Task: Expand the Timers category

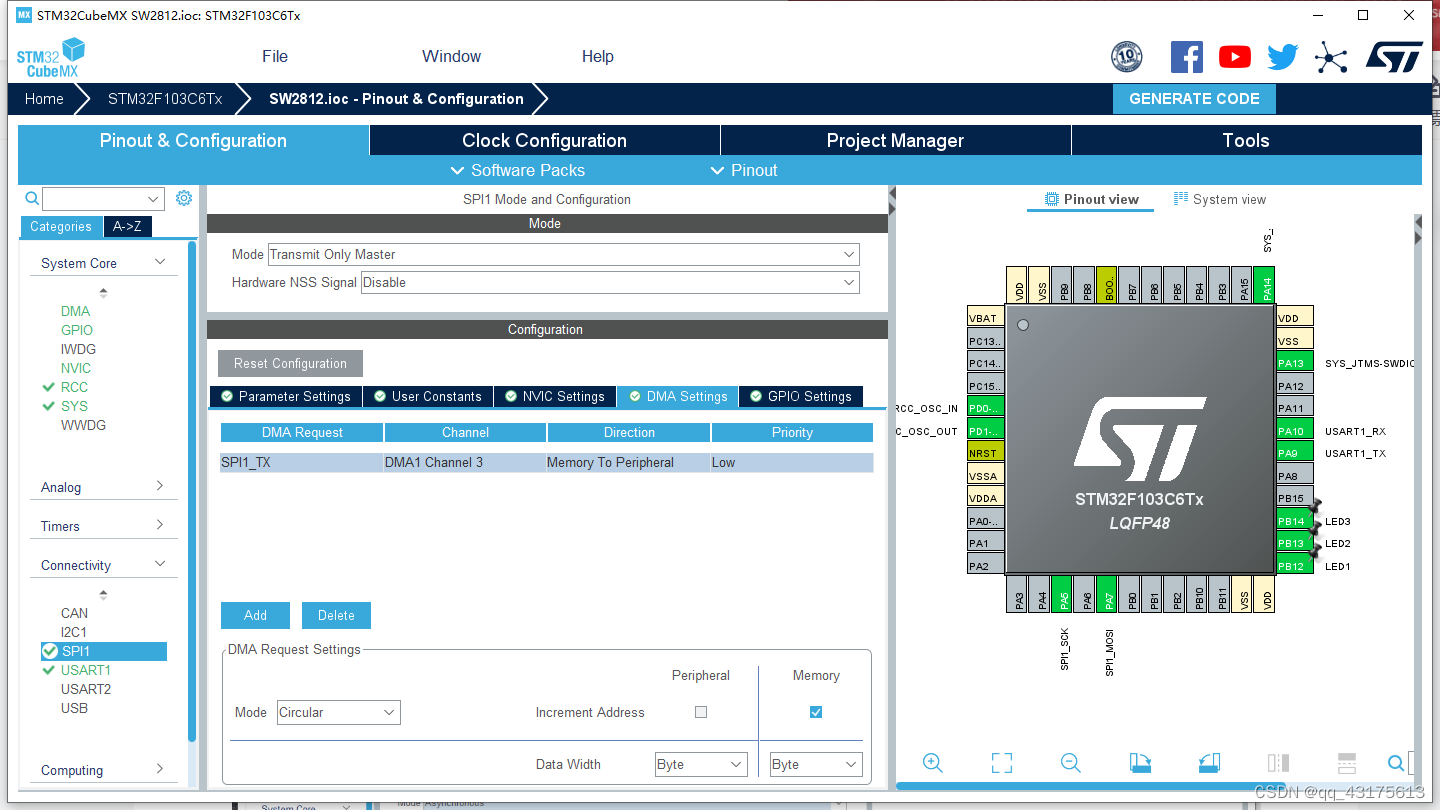Action: pyautogui.click(x=103, y=526)
